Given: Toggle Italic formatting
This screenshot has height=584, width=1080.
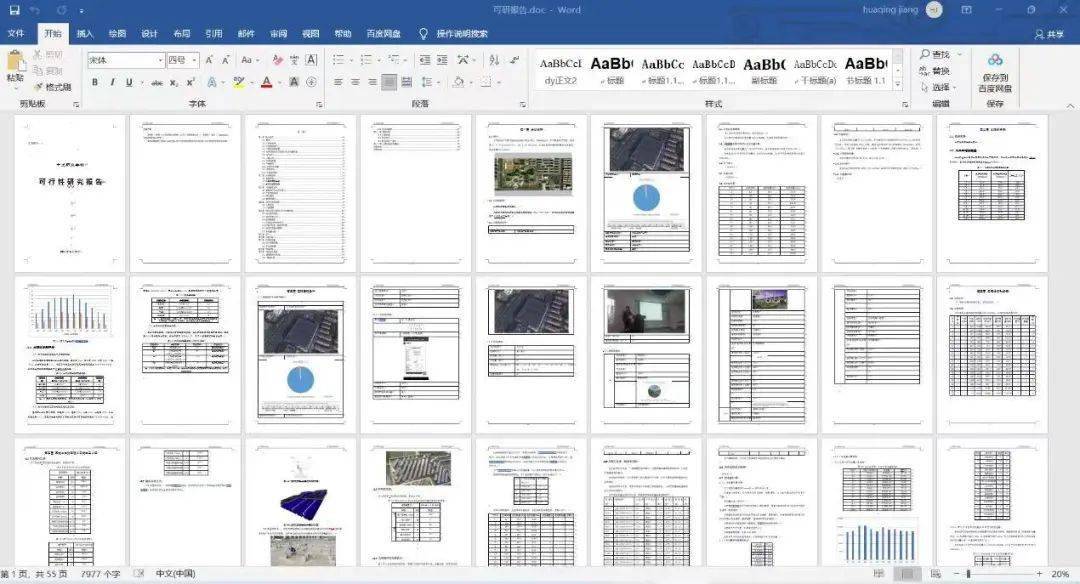Looking at the screenshot, I should click(112, 83).
